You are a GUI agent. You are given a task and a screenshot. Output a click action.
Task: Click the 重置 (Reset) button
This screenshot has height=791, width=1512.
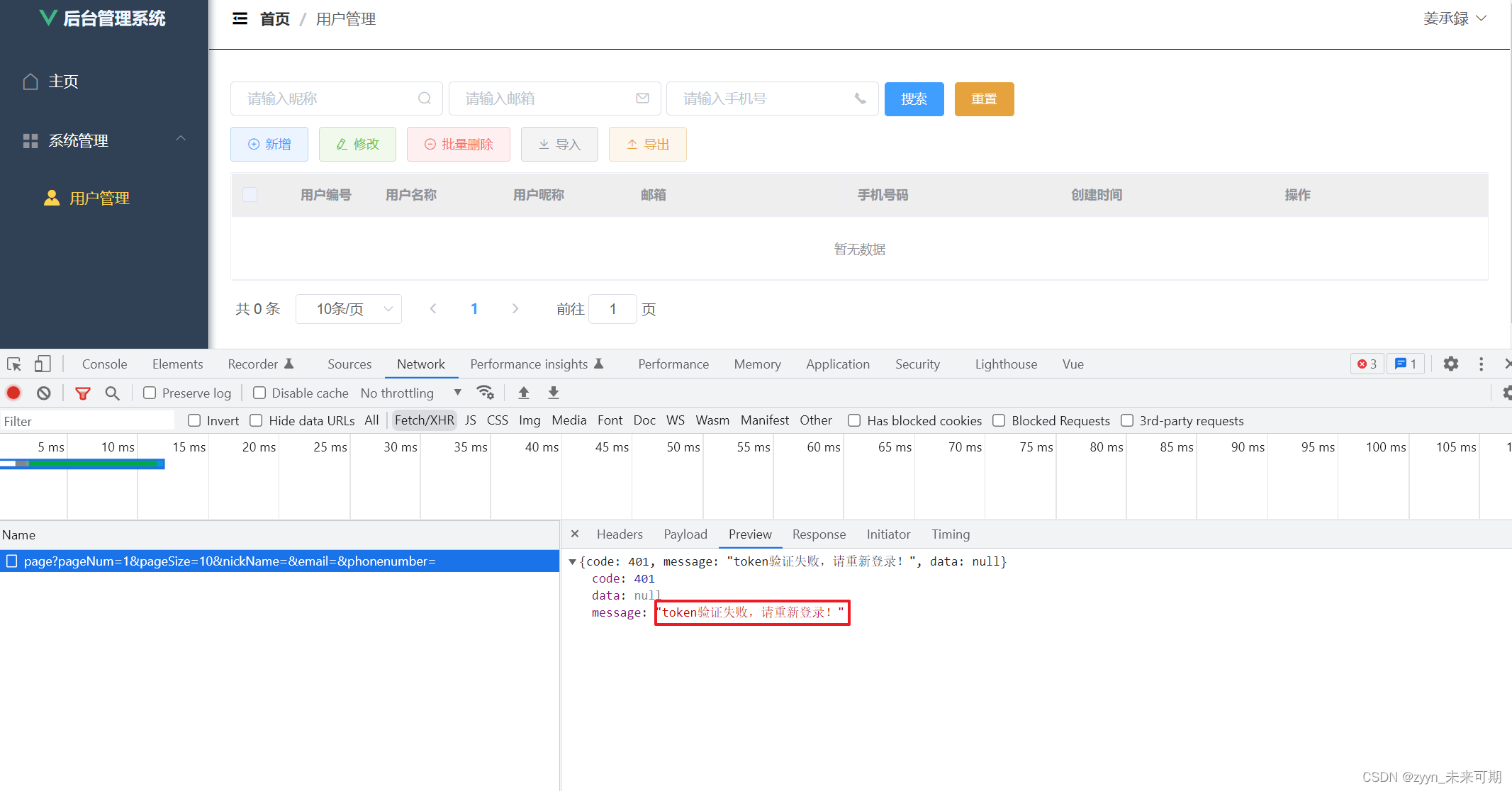click(x=982, y=98)
